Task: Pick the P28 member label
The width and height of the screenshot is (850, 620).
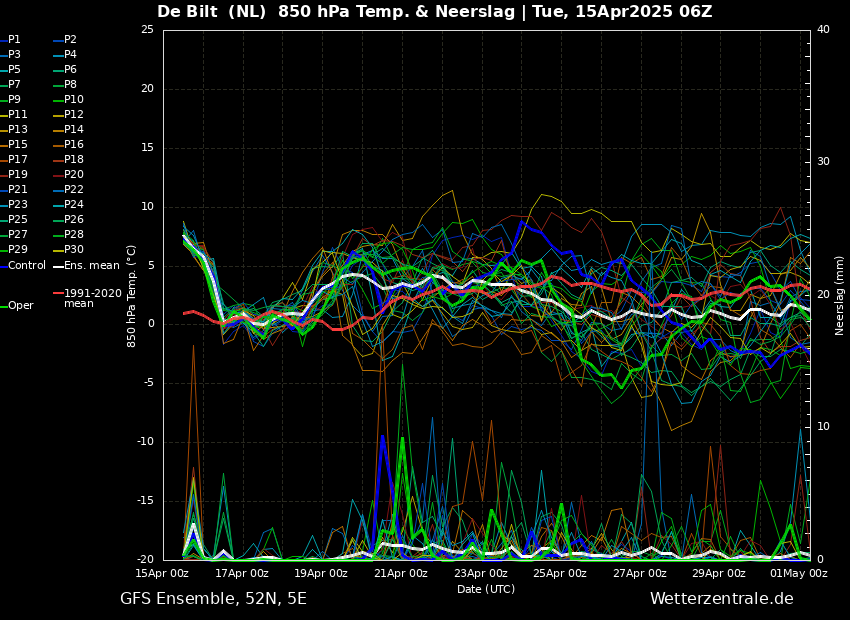Action: coord(74,235)
